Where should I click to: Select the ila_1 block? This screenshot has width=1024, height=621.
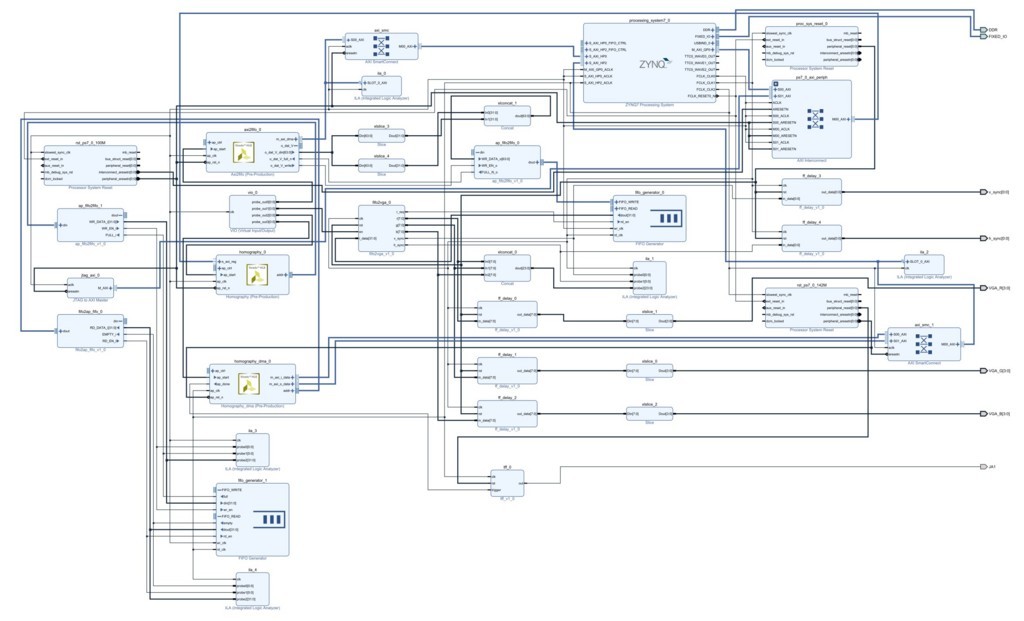[650, 278]
